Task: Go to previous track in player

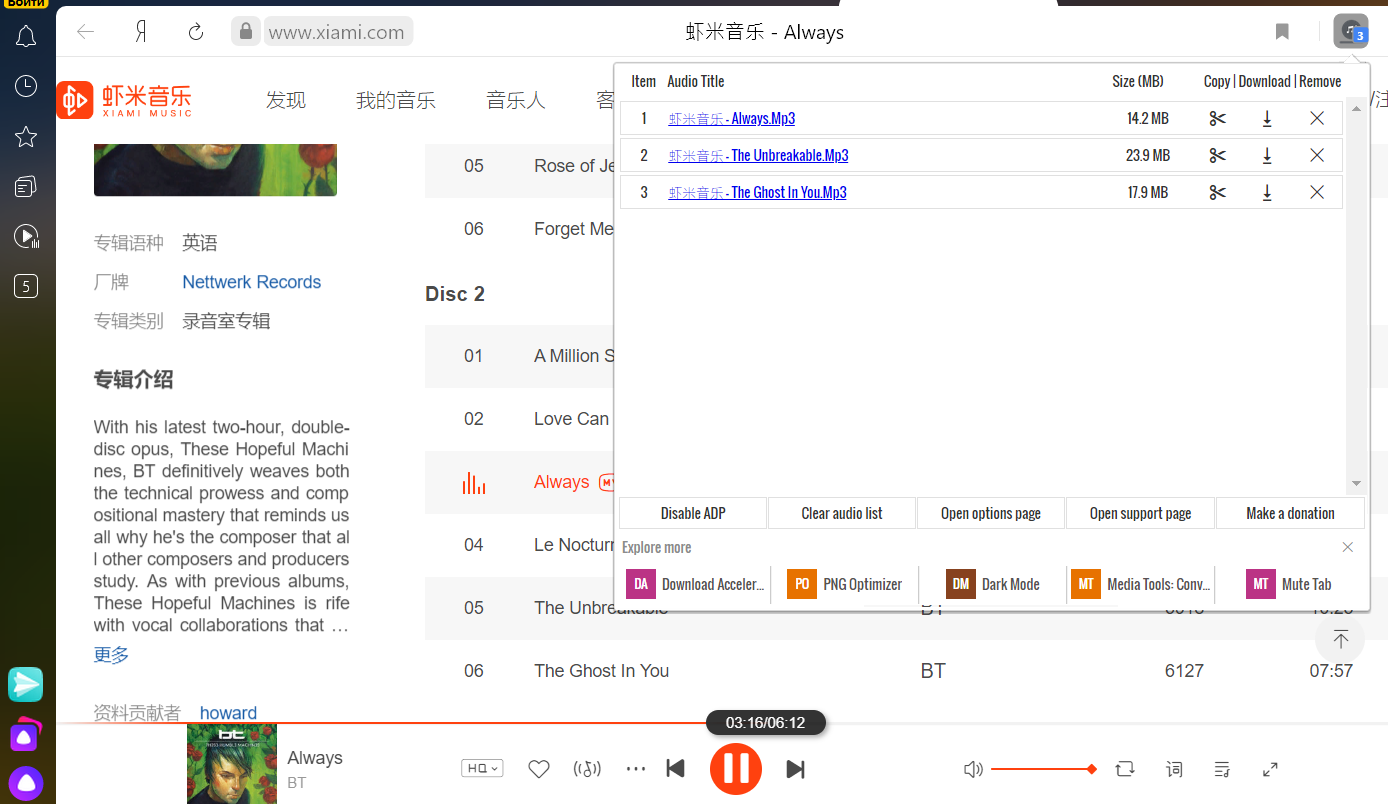Action: (x=676, y=768)
